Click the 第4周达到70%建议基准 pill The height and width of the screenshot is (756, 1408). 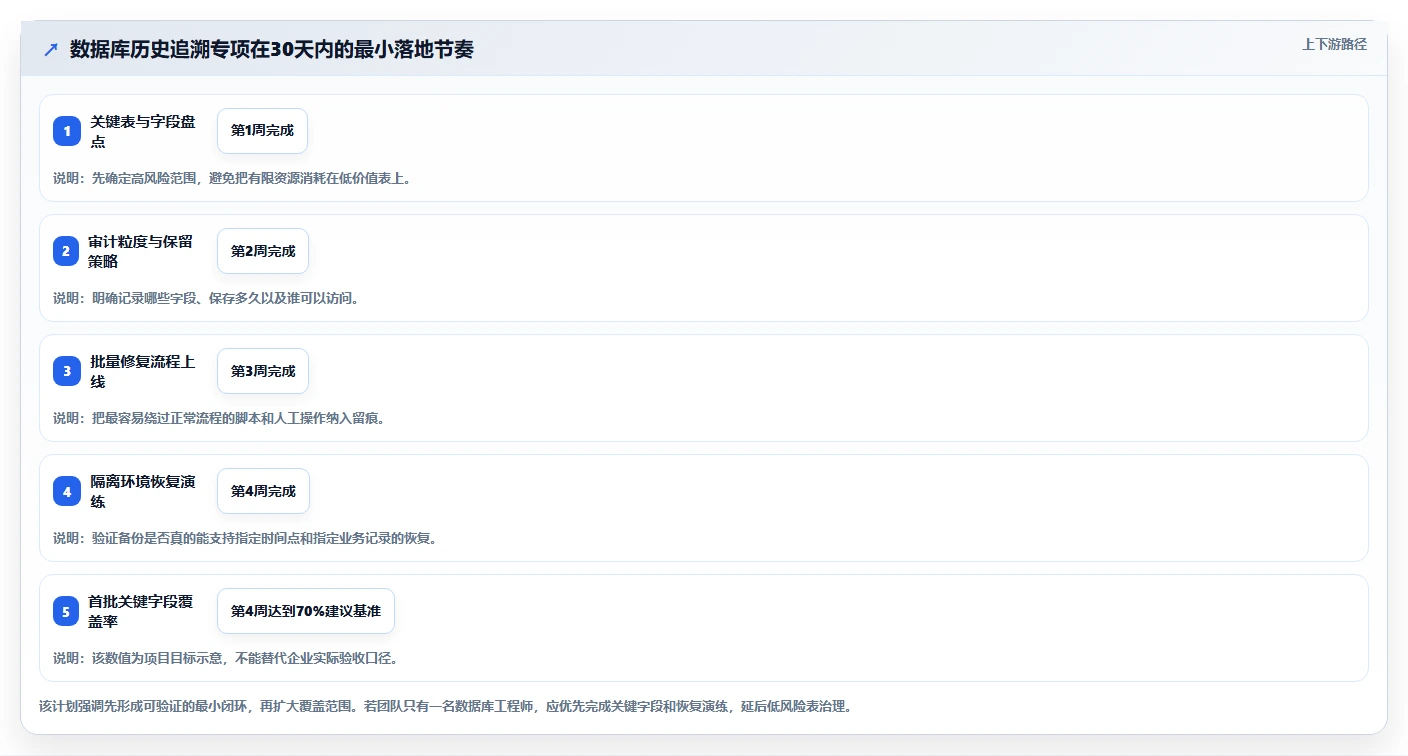pos(306,611)
